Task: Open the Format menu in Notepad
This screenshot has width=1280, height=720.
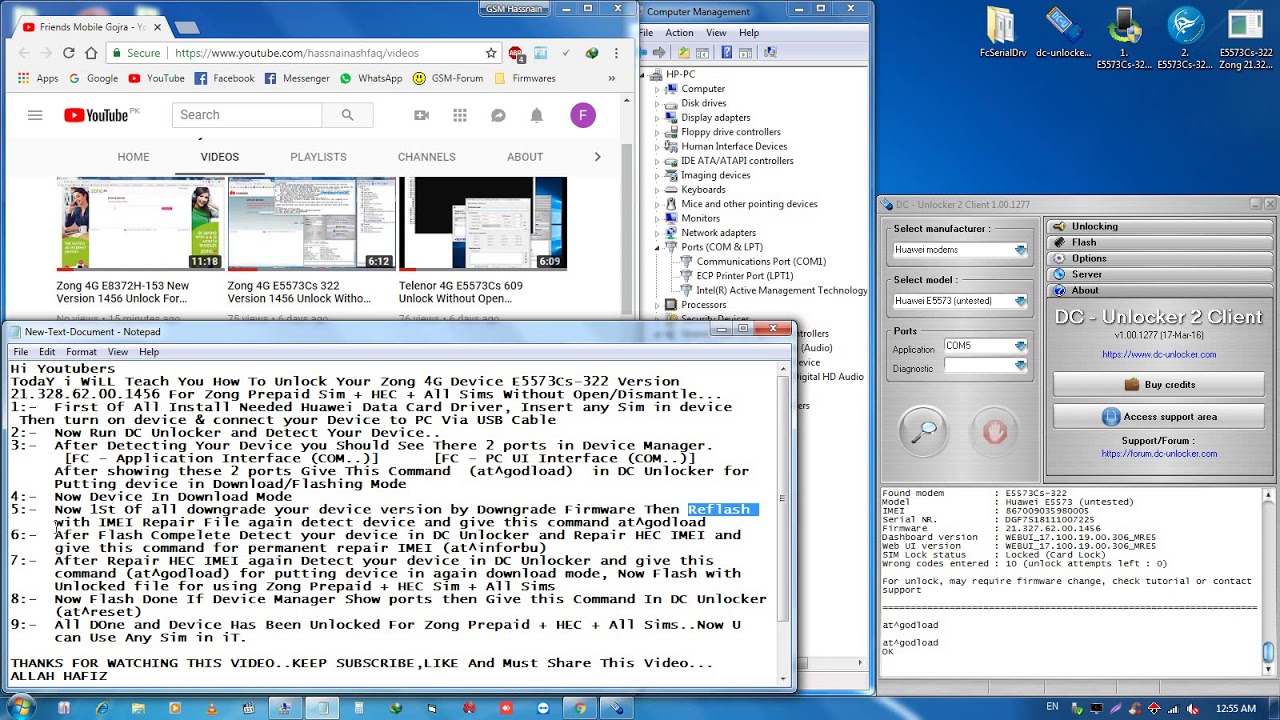Action: pyautogui.click(x=81, y=352)
